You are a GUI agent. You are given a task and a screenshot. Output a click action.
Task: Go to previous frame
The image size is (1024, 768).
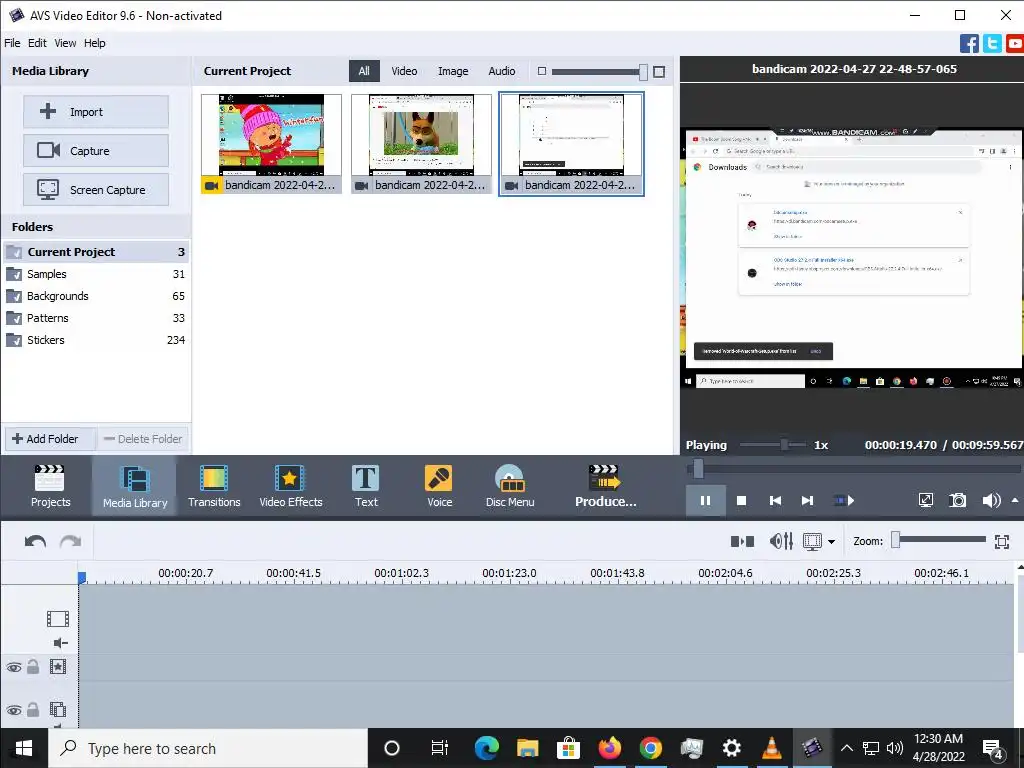coord(775,501)
